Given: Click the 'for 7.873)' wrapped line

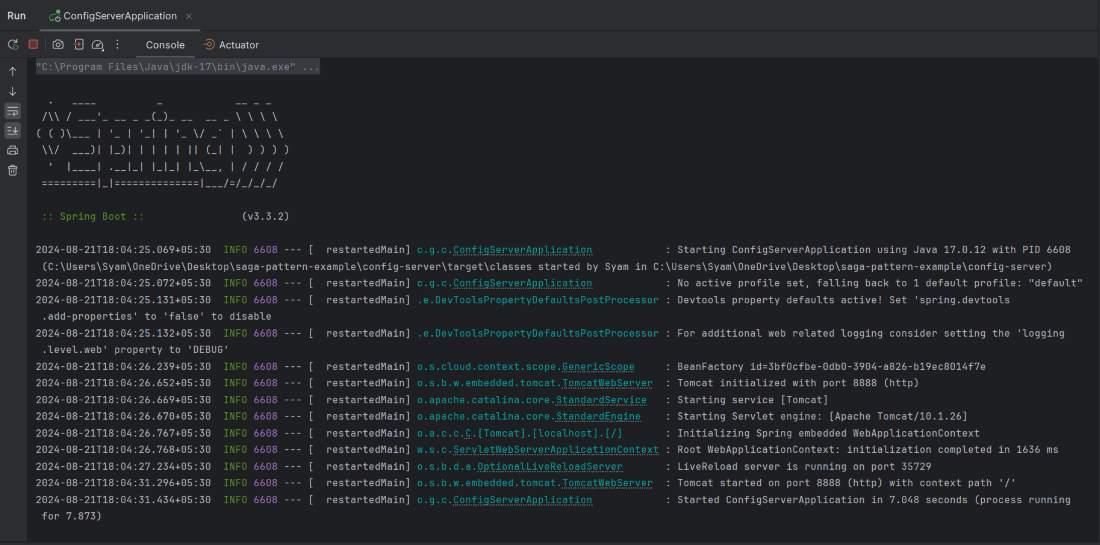Looking at the screenshot, I should point(72,516).
